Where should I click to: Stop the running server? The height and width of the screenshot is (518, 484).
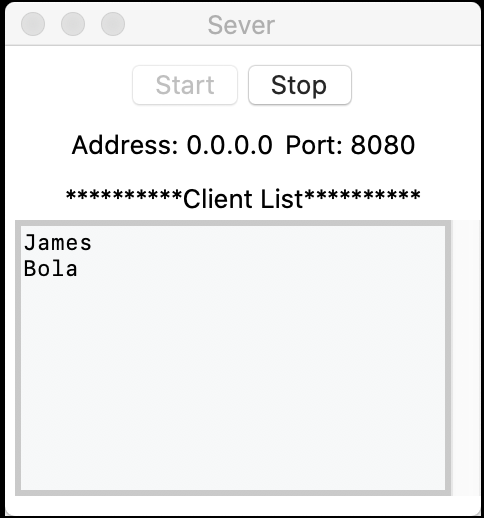tap(300, 85)
